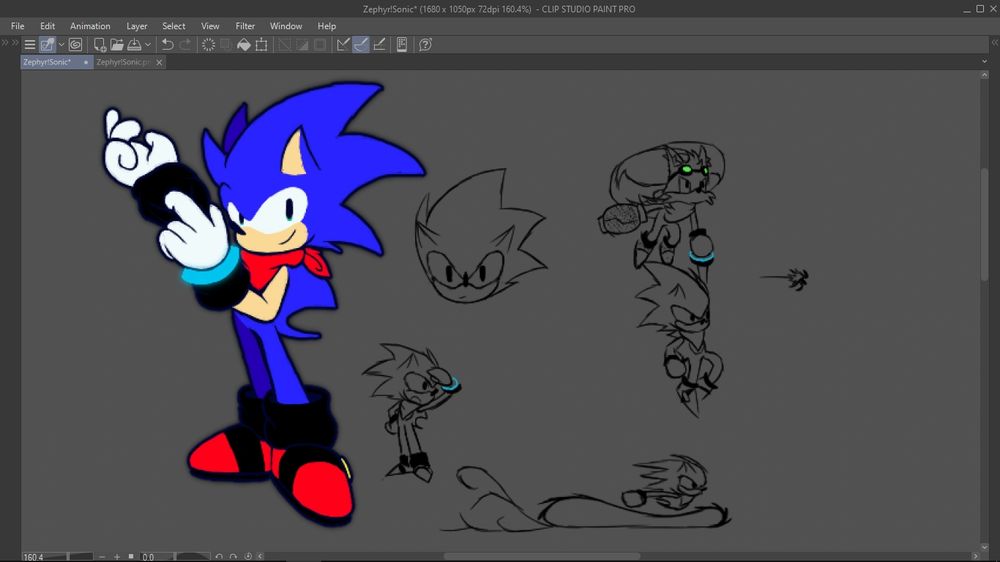Rotate canvas right in status bar
Viewport: 1000px width, 562px height.
coord(233,557)
